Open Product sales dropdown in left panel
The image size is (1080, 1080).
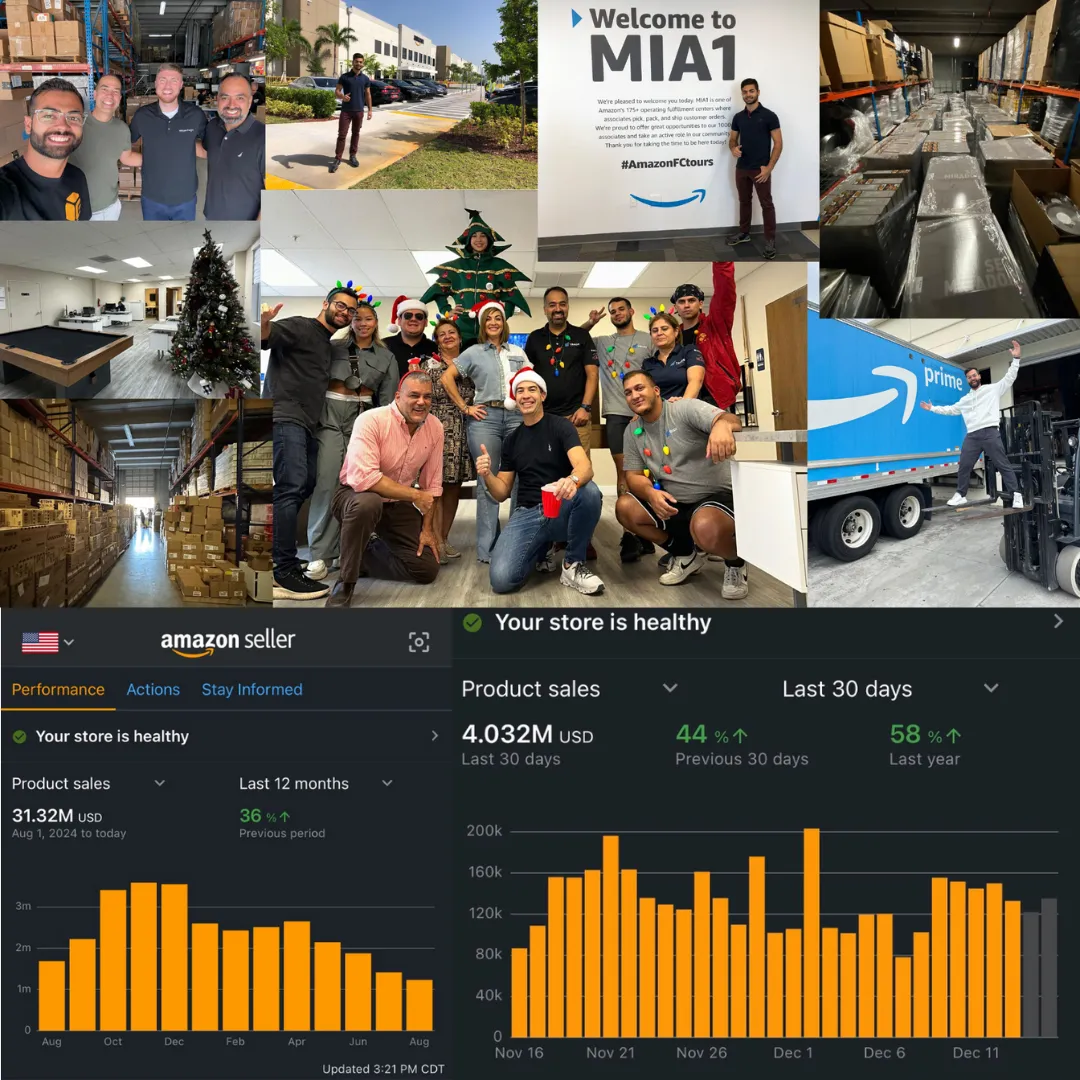(x=88, y=783)
